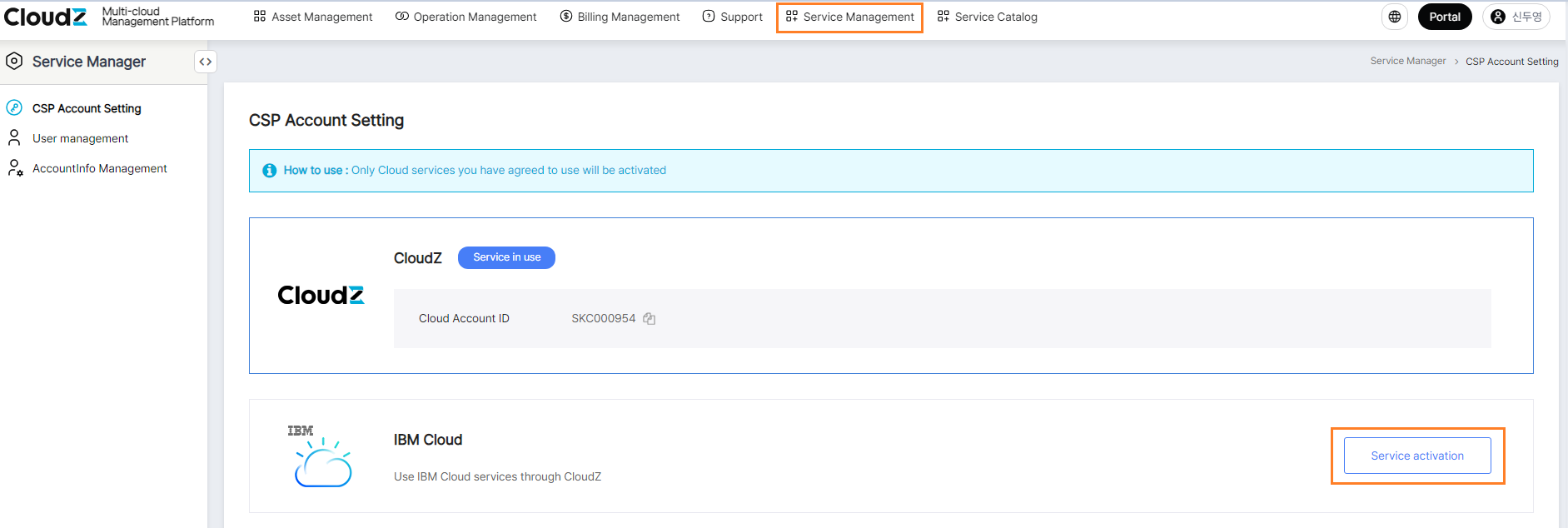Image resolution: width=1568 pixels, height=528 pixels.
Task: Click the SKC000954 account ID text
Action: (x=604, y=318)
